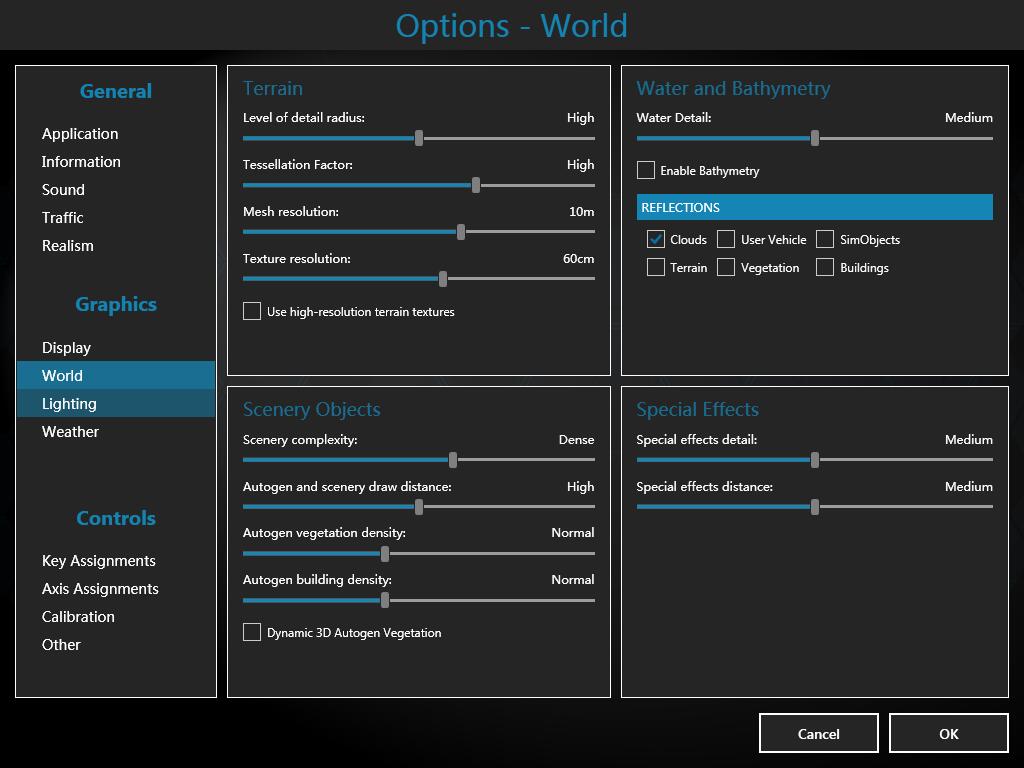Uncheck the Clouds reflection checkbox
The image size is (1024, 768).
point(656,239)
